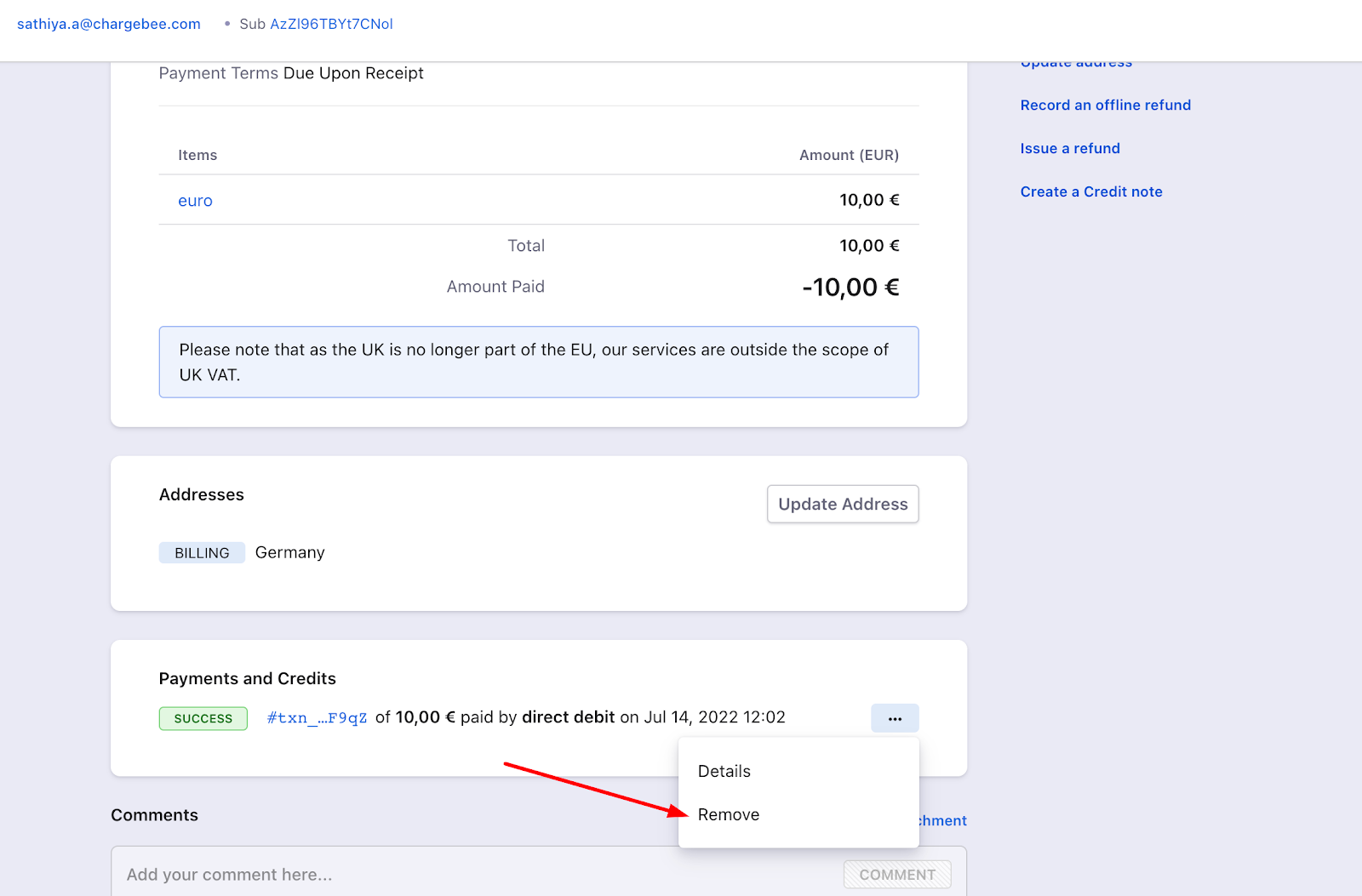The image size is (1362, 896).
Task: Open transaction #txn_…F9qZ link
Action: 317,717
